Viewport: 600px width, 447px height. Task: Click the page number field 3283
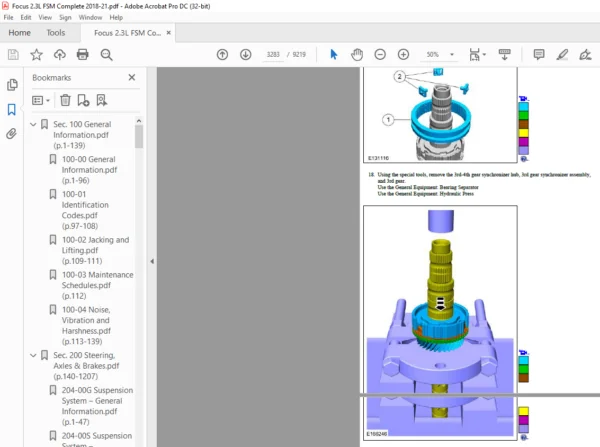273,55
